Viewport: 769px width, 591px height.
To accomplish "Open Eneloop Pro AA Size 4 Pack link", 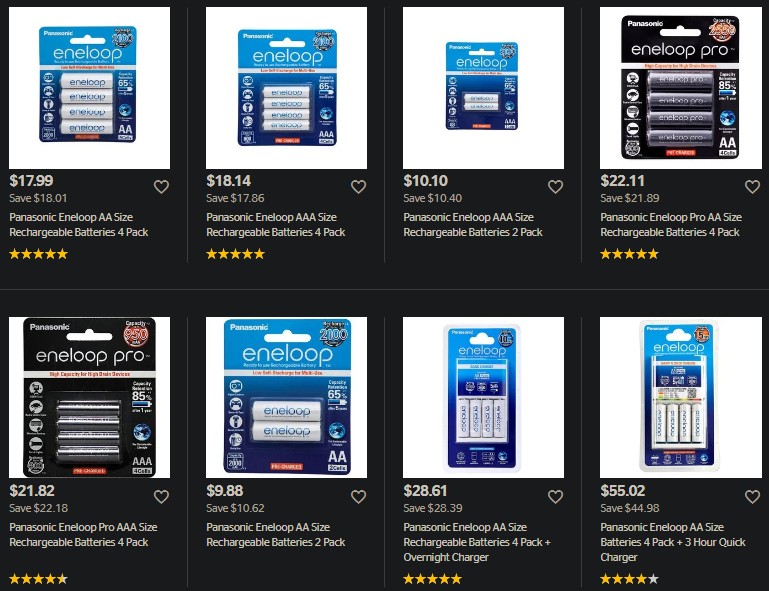I will [671, 225].
